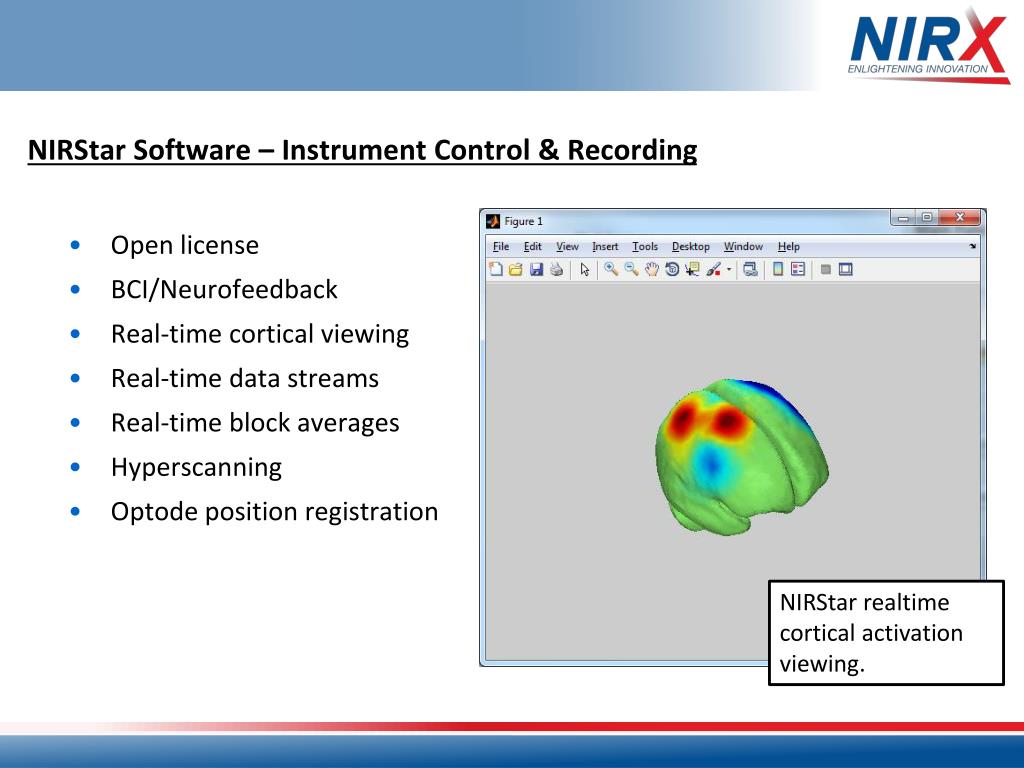Click 'Optode position registration' bullet text

point(274,512)
